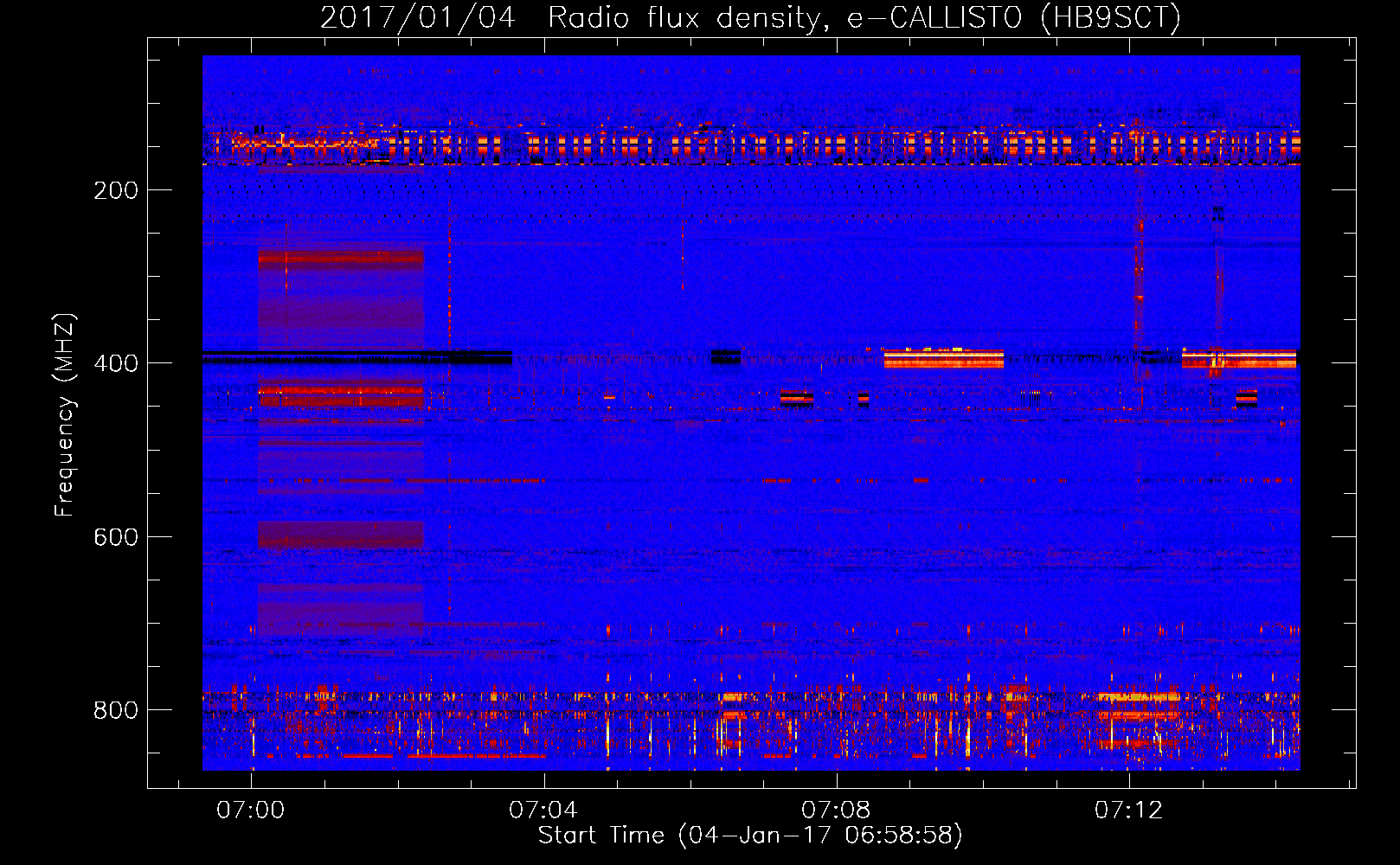Click the 07:12 time axis label

[x=1129, y=811]
